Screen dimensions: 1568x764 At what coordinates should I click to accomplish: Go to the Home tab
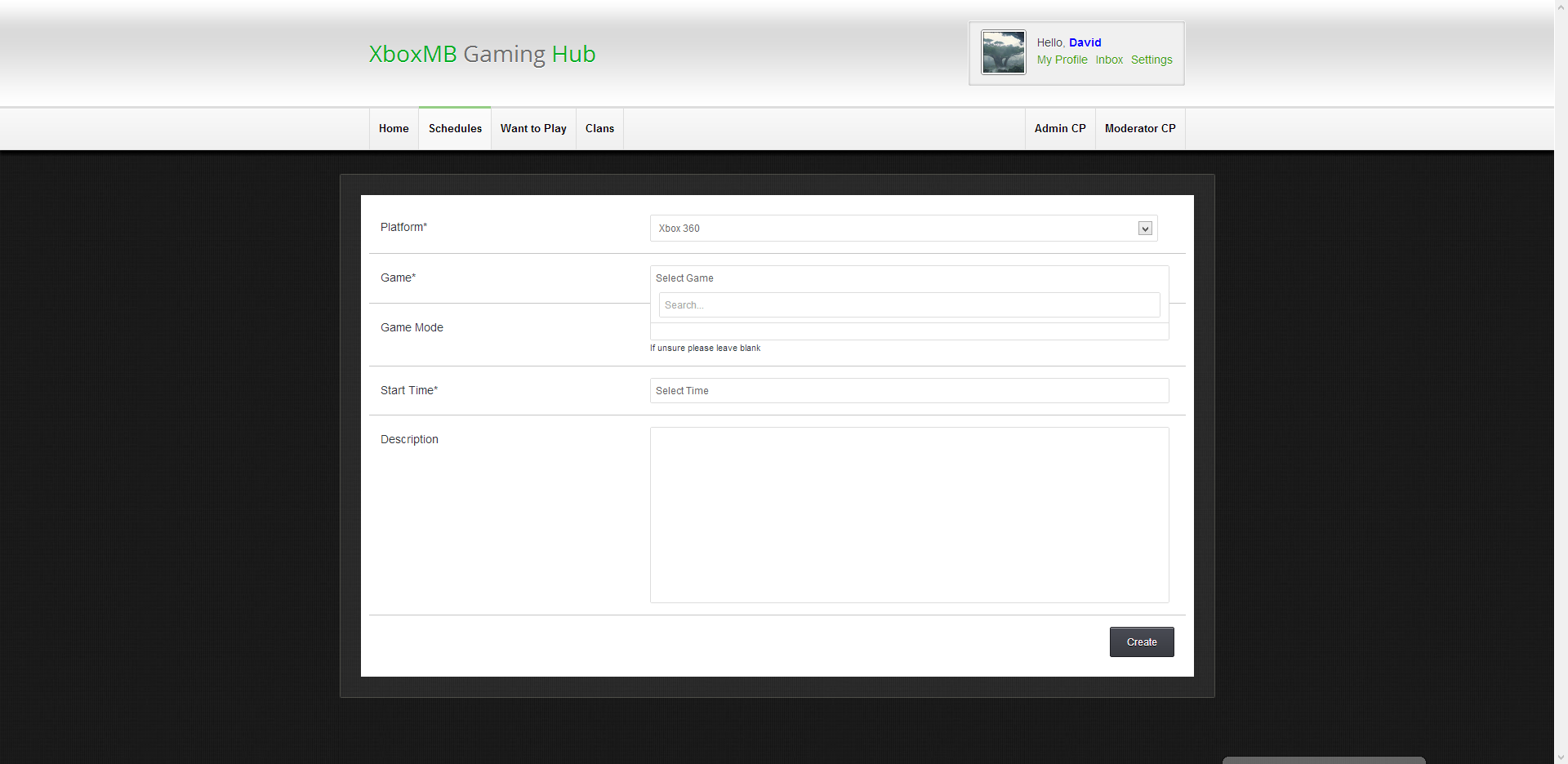(x=394, y=128)
